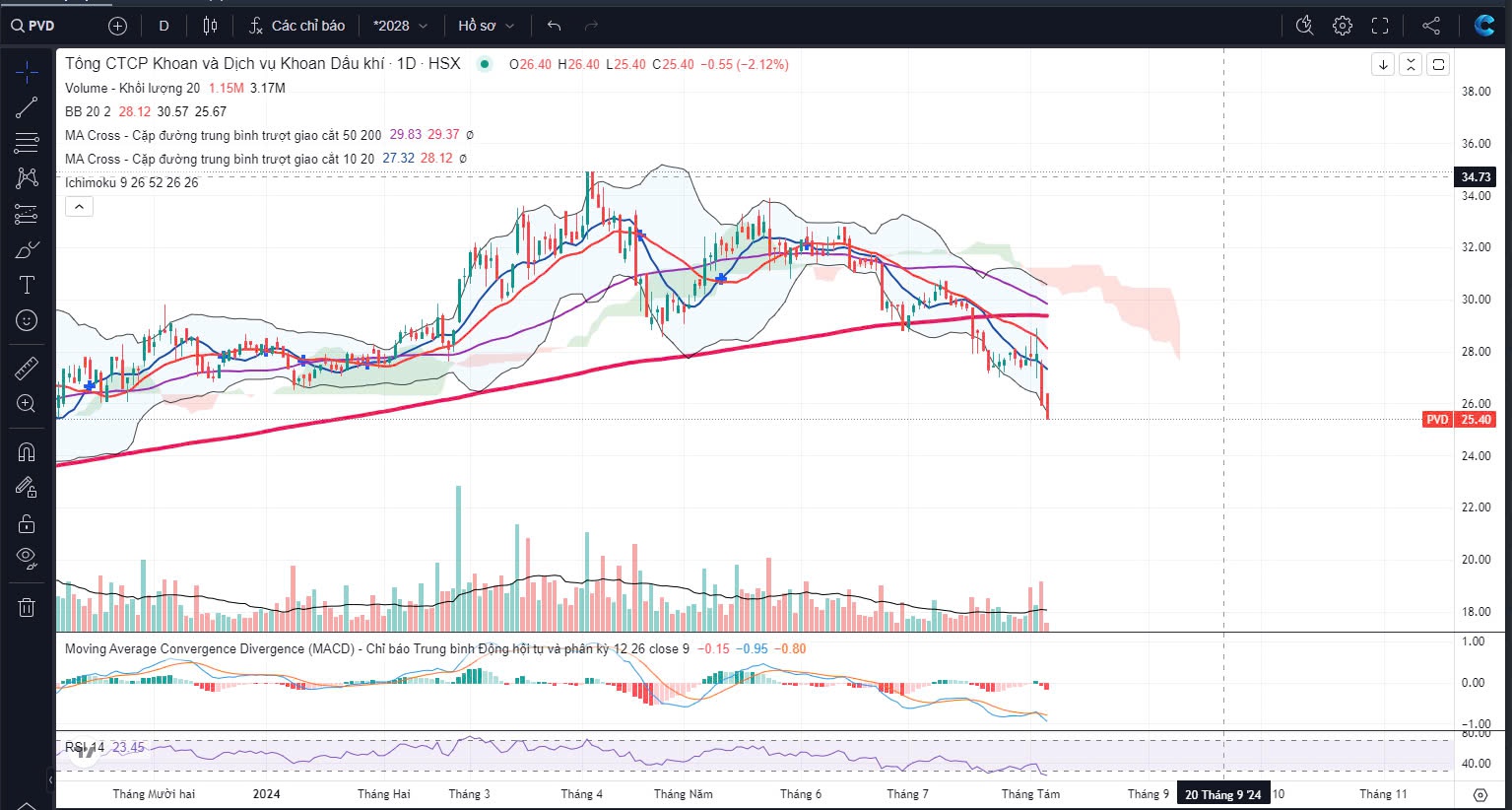Move pane down with arrow button
The image size is (1512, 810).
point(1383,65)
